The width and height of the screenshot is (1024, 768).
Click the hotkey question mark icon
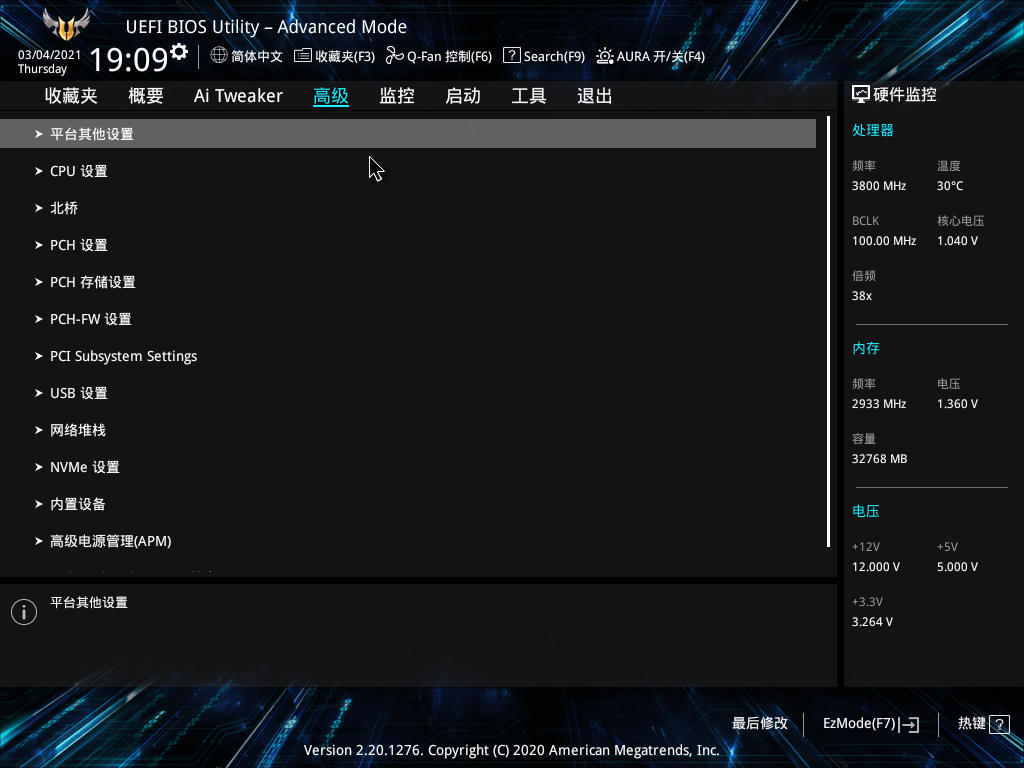coord(1000,724)
